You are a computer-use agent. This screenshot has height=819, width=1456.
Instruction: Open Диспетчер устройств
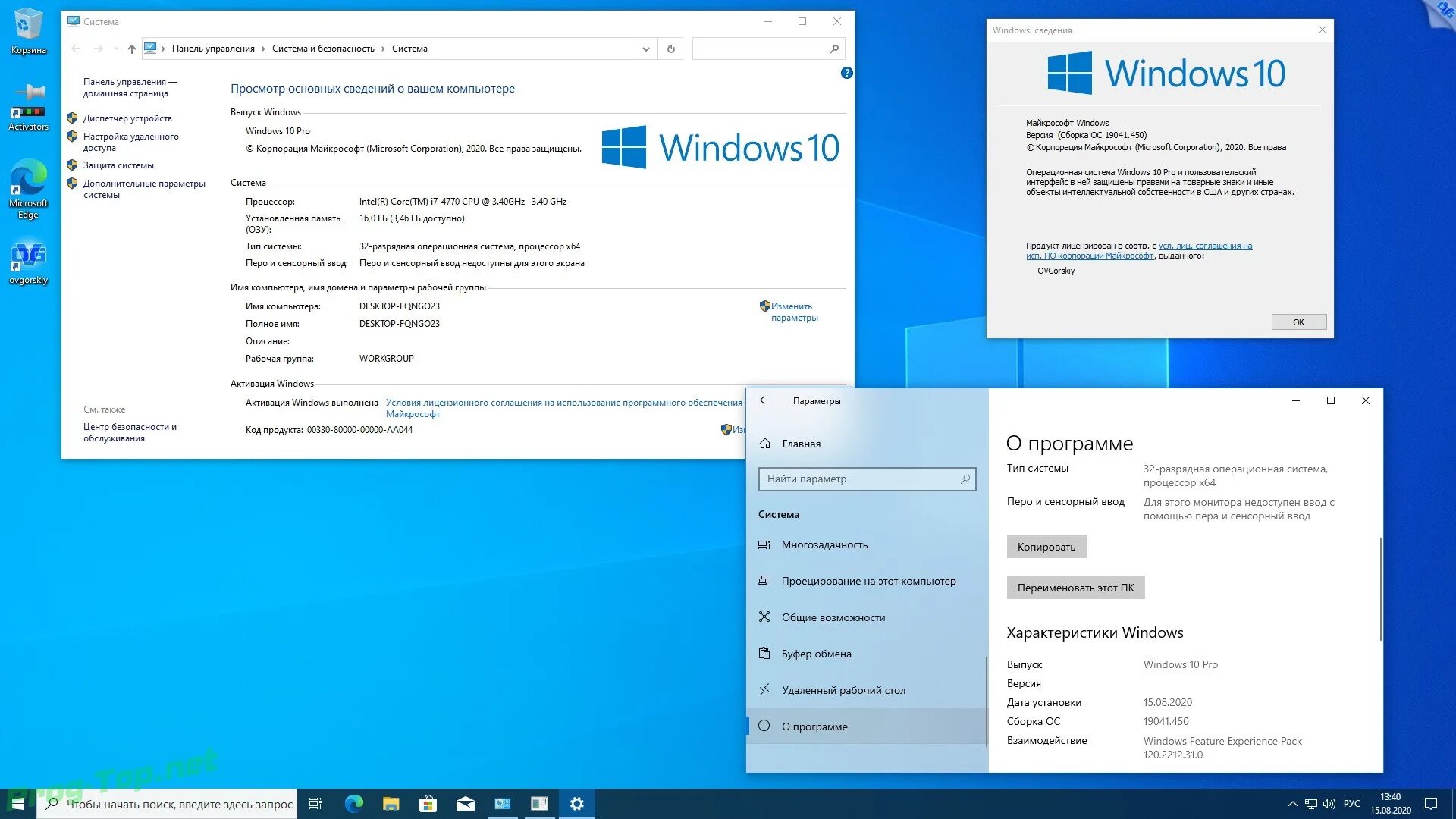[127, 118]
